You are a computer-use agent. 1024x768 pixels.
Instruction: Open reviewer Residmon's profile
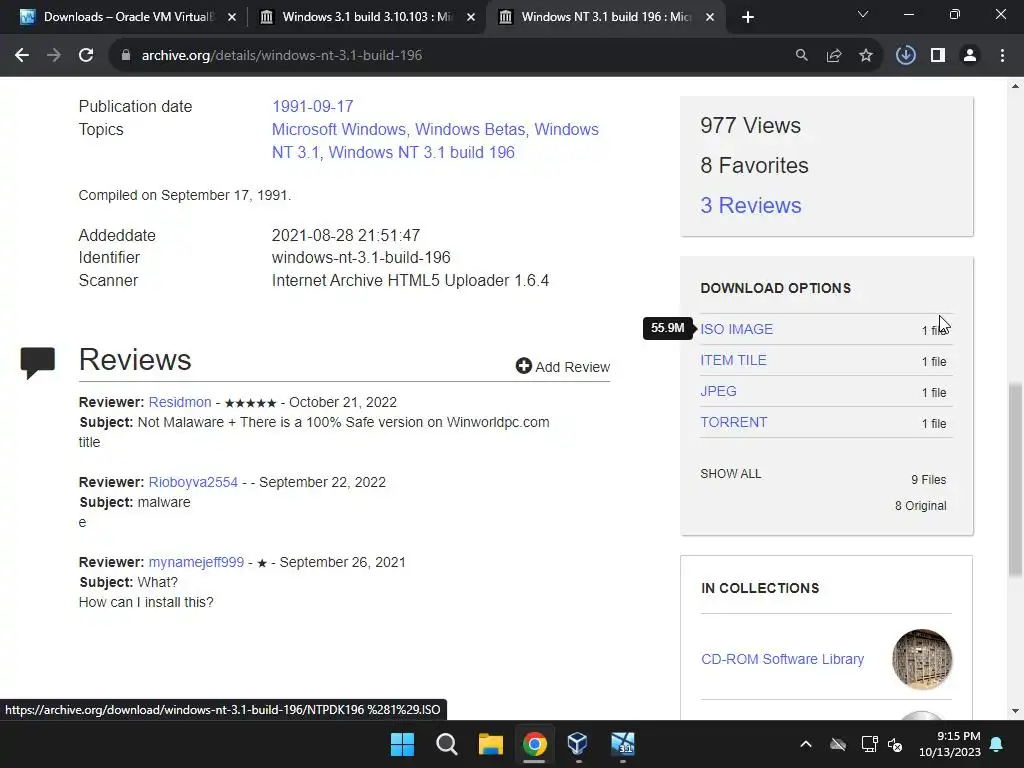pyautogui.click(x=180, y=402)
